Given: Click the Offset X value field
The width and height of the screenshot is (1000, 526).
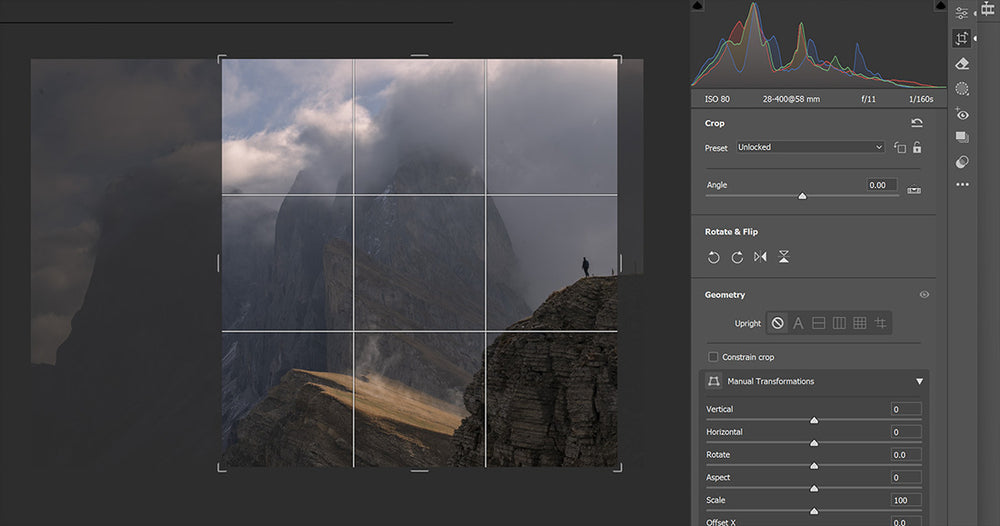Looking at the screenshot, I should click(906, 522).
